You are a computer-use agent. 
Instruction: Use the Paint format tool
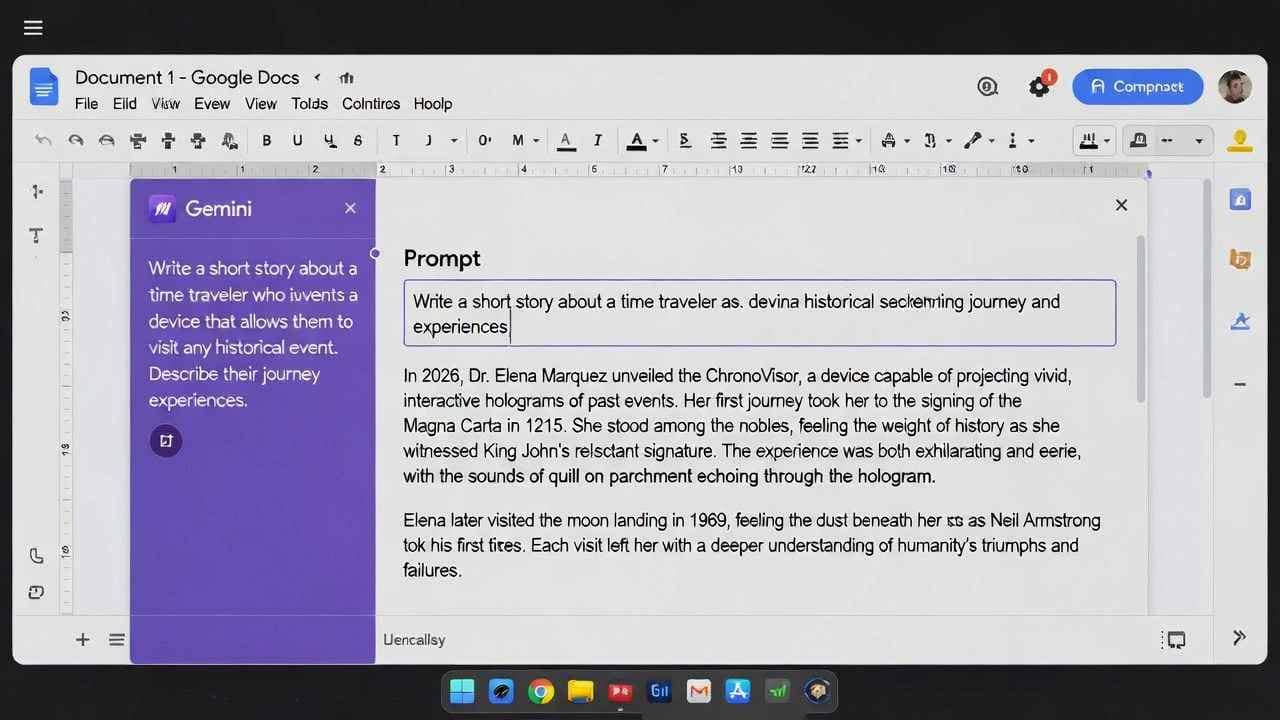coord(229,140)
